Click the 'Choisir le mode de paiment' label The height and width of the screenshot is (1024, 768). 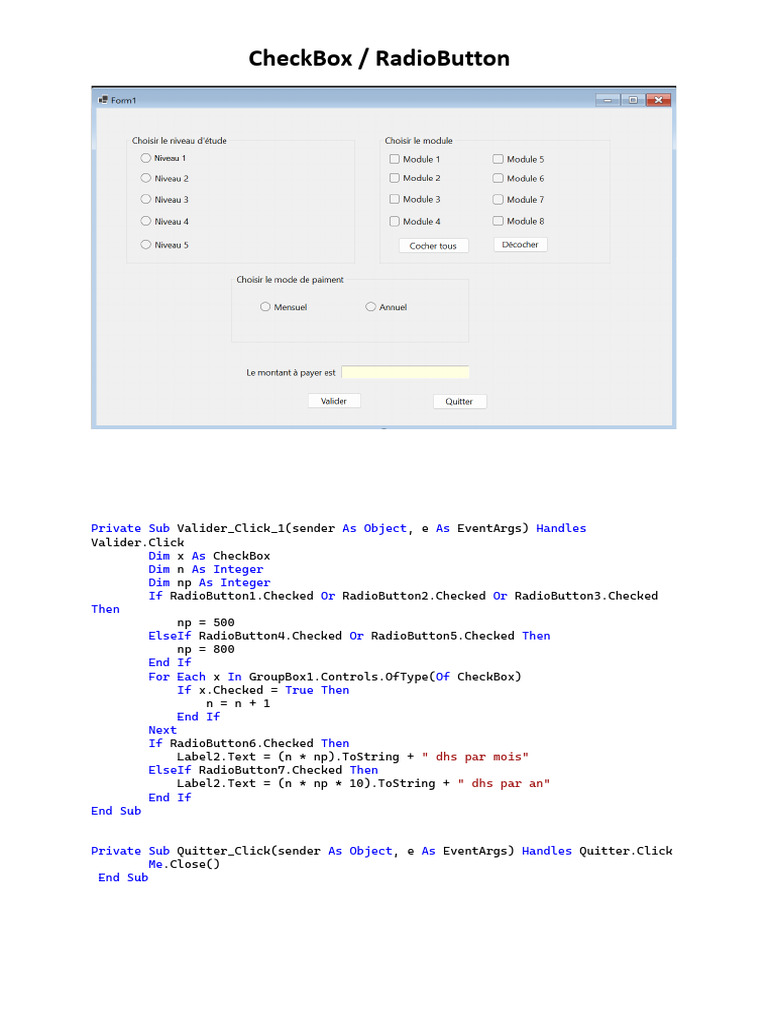click(x=290, y=280)
